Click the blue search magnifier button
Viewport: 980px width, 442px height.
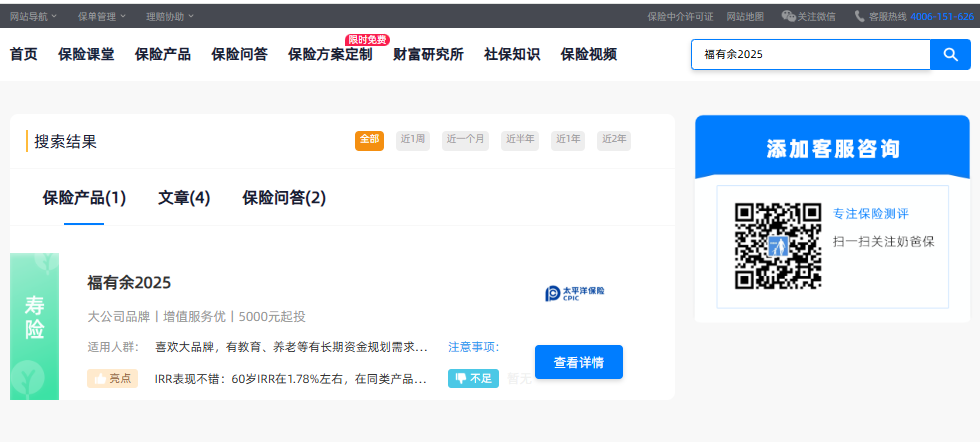(950, 54)
